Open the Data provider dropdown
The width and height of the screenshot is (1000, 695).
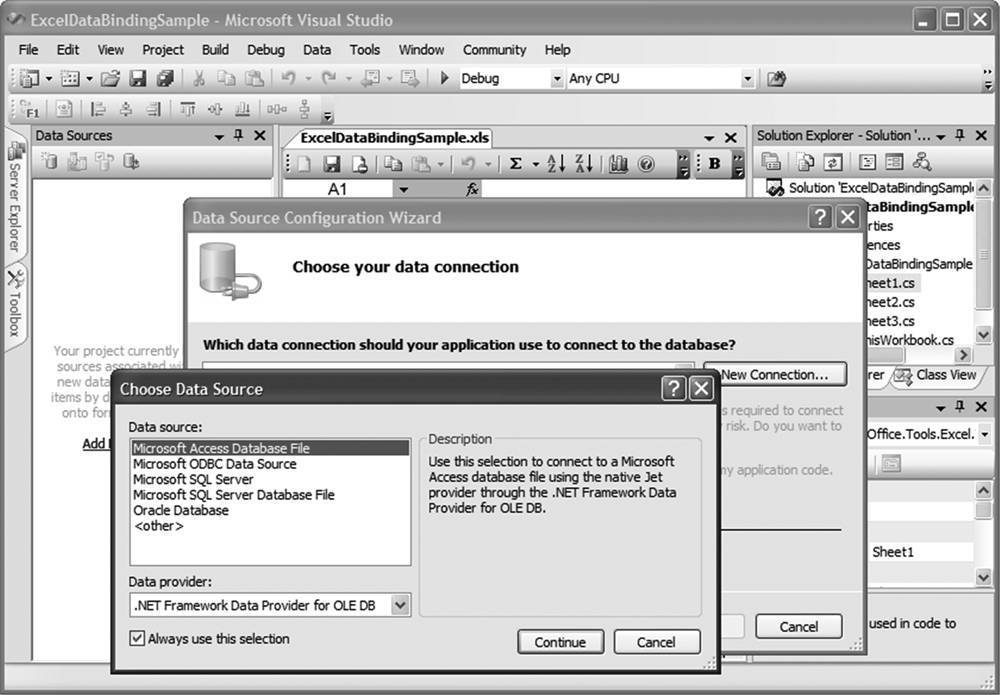(x=400, y=605)
